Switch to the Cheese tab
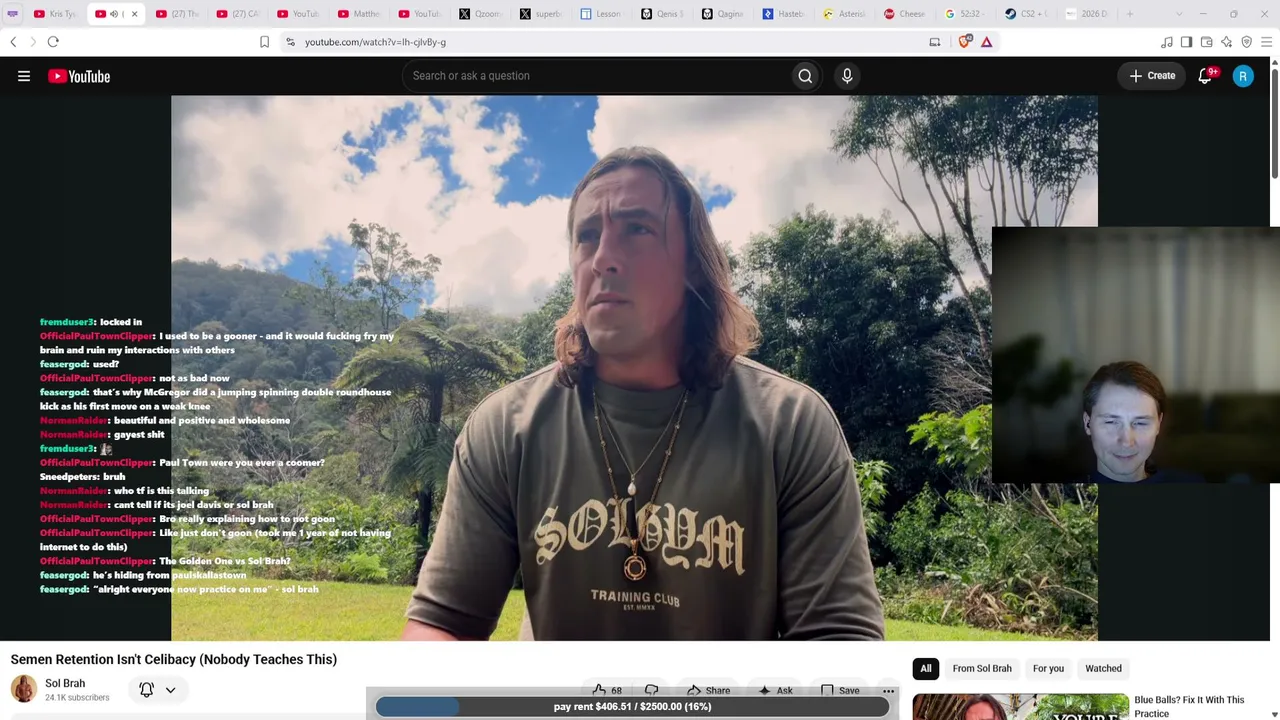1280x720 pixels. [x=906, y=14]
